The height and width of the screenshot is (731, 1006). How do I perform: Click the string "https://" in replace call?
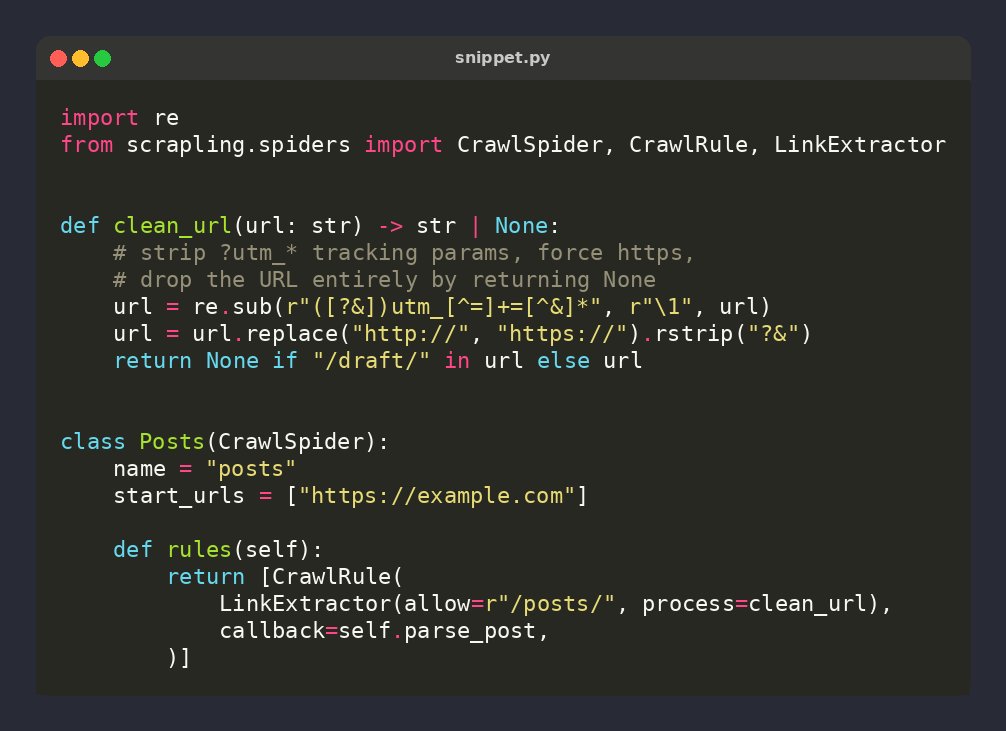(562, 334)
